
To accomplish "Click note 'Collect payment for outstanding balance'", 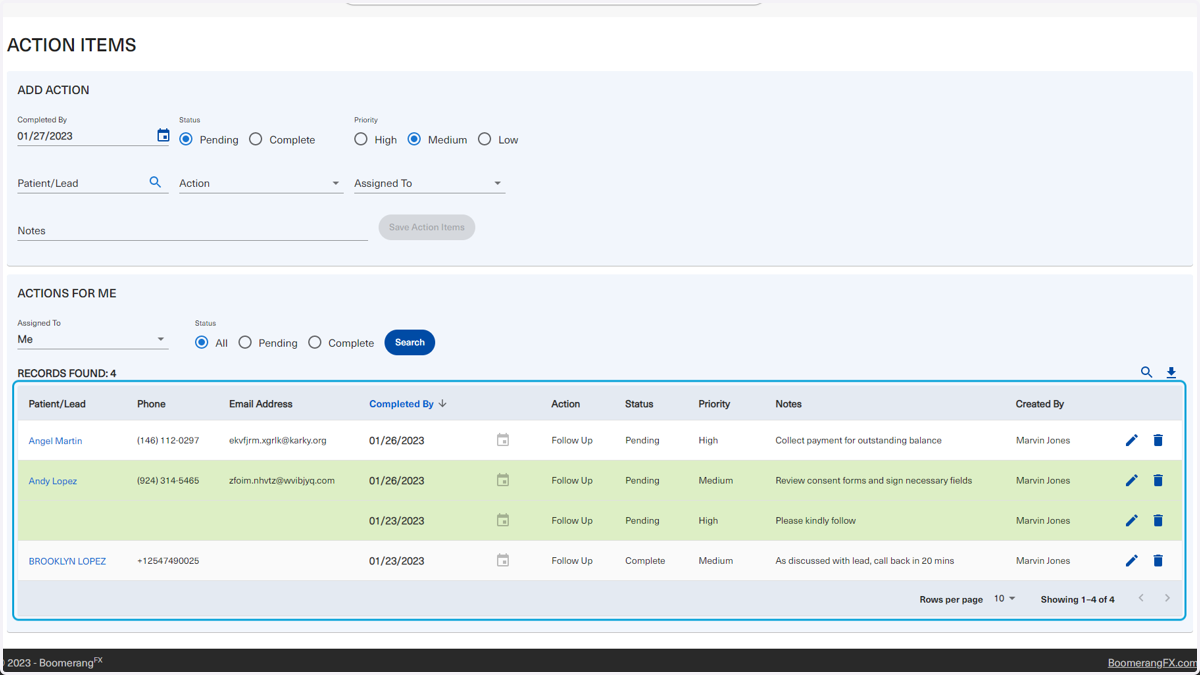I will click(x=858, y=440).
